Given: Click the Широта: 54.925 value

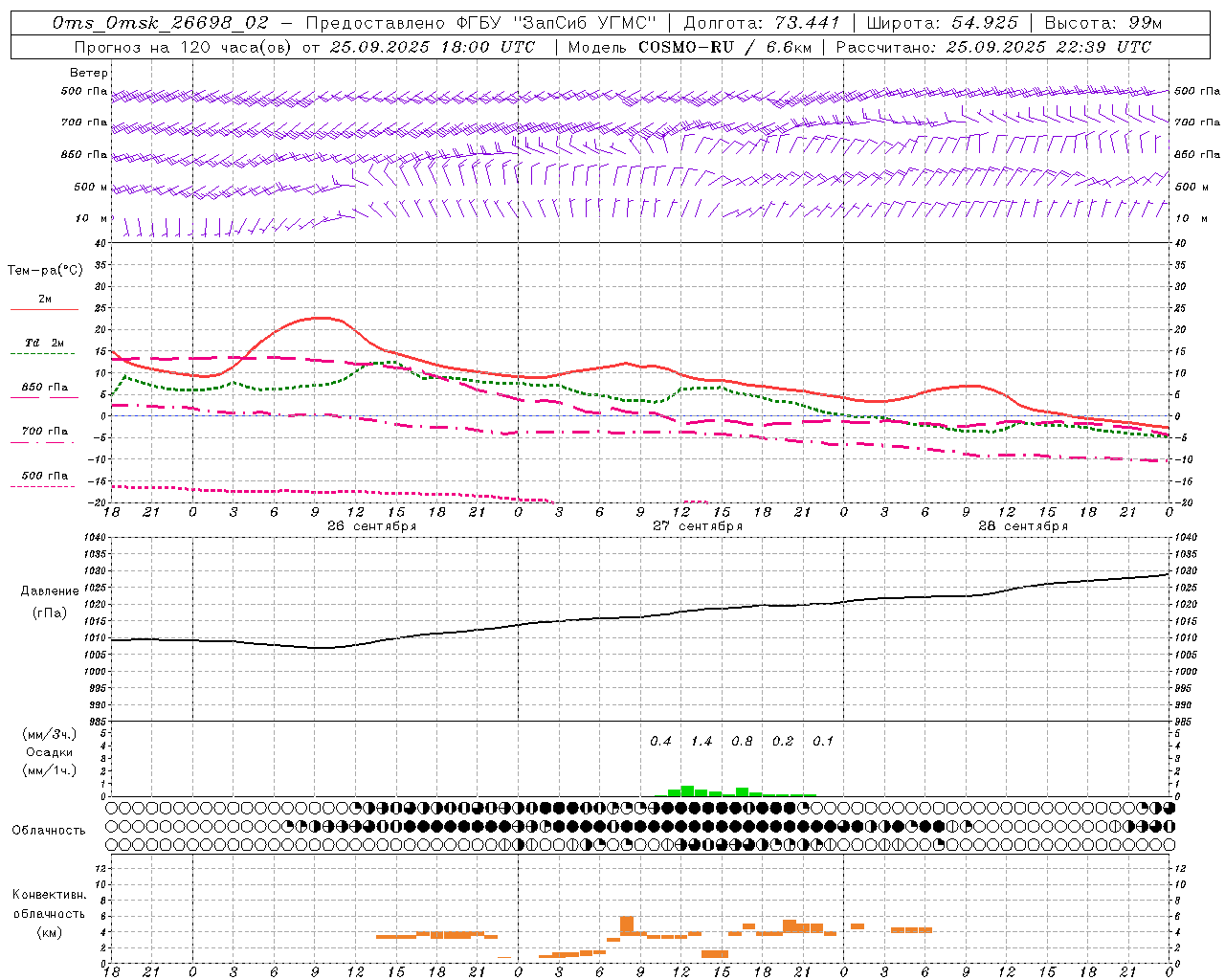Looking at the screenshot, I should pos(943,22).
